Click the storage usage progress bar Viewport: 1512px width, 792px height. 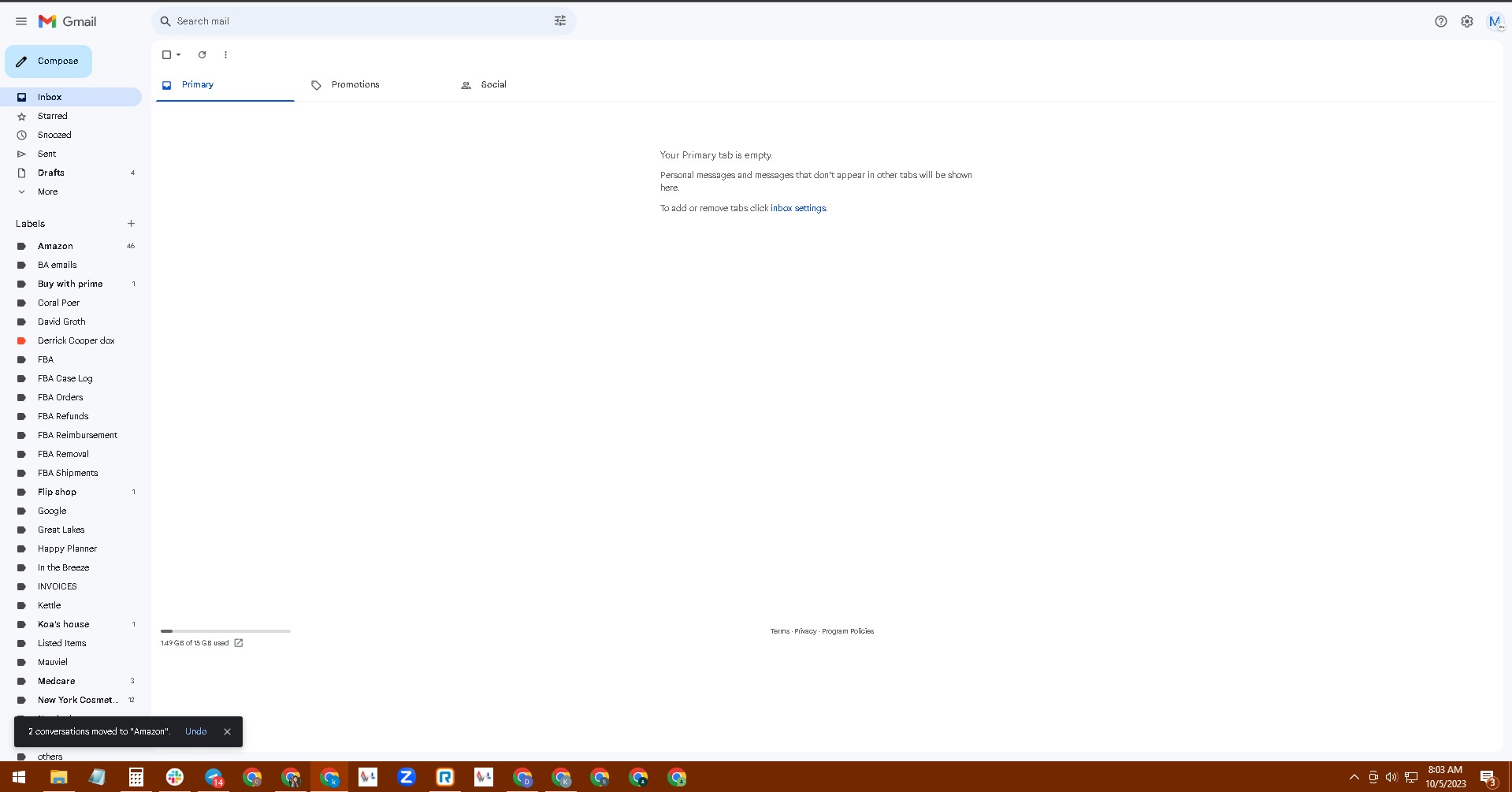(x=225, y=631)
